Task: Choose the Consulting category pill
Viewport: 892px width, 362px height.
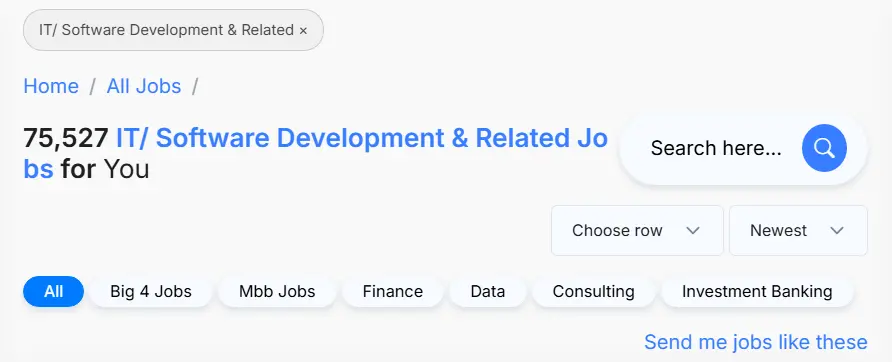Action: point(593,292)
